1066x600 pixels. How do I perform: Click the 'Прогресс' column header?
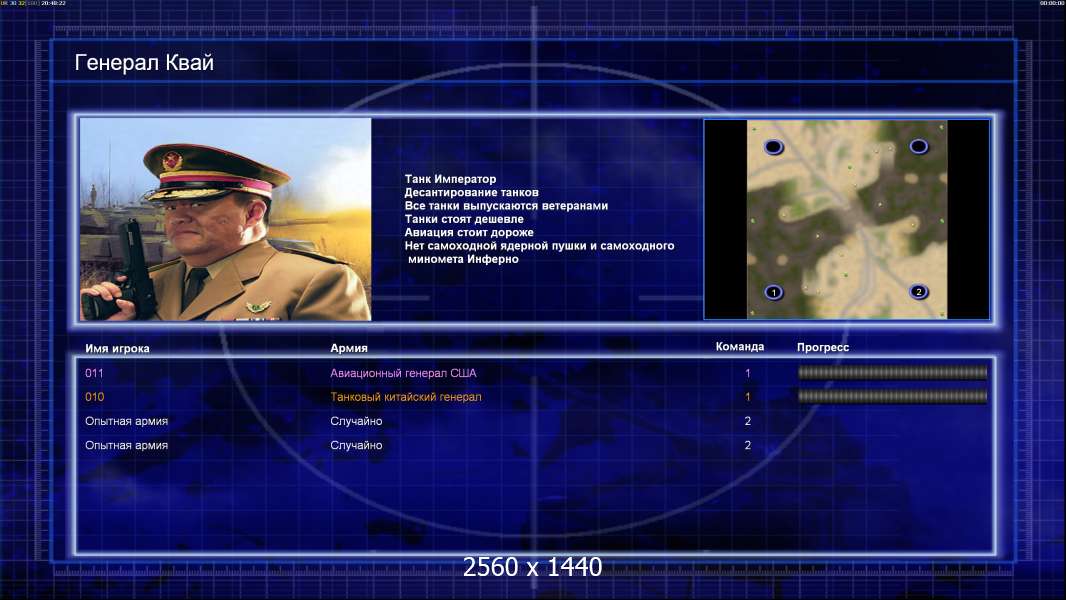(823, 347)
